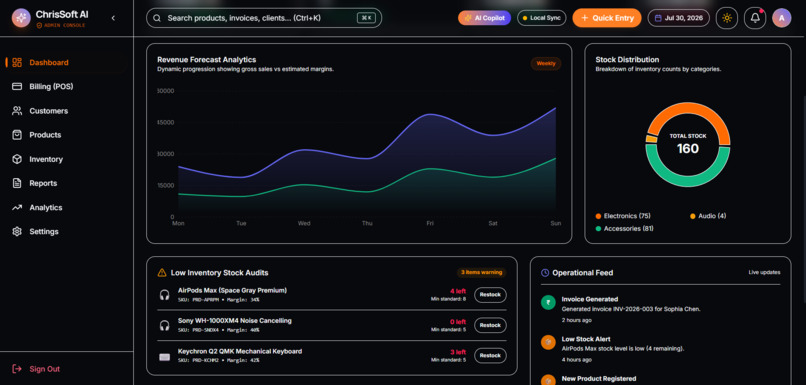This screenshot has width=806, height=385.
Task: Click the search magnifier icon
Action: click(x=157, y=18)
